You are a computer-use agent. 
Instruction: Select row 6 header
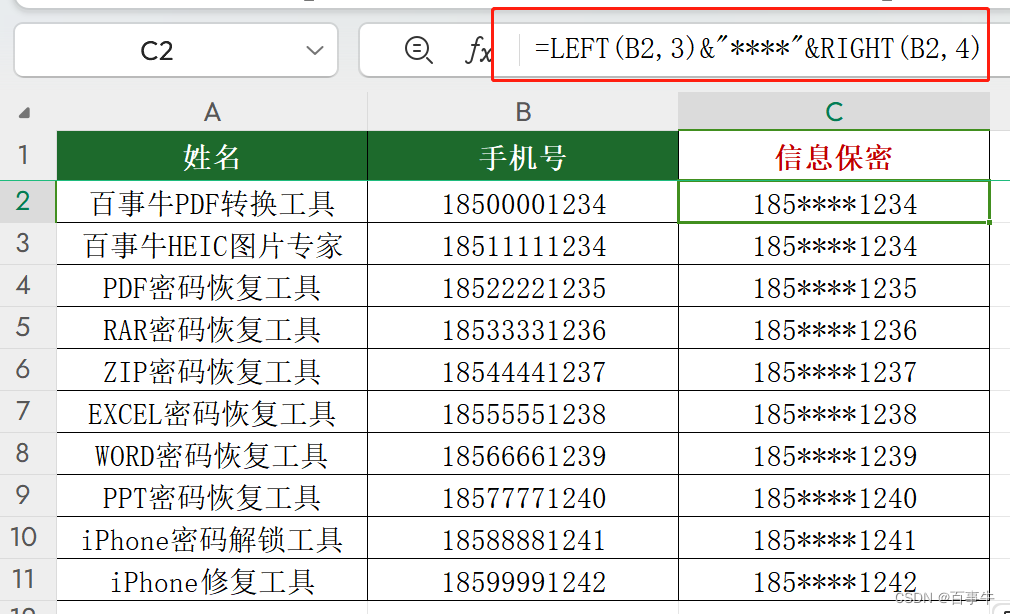[23, 369]
